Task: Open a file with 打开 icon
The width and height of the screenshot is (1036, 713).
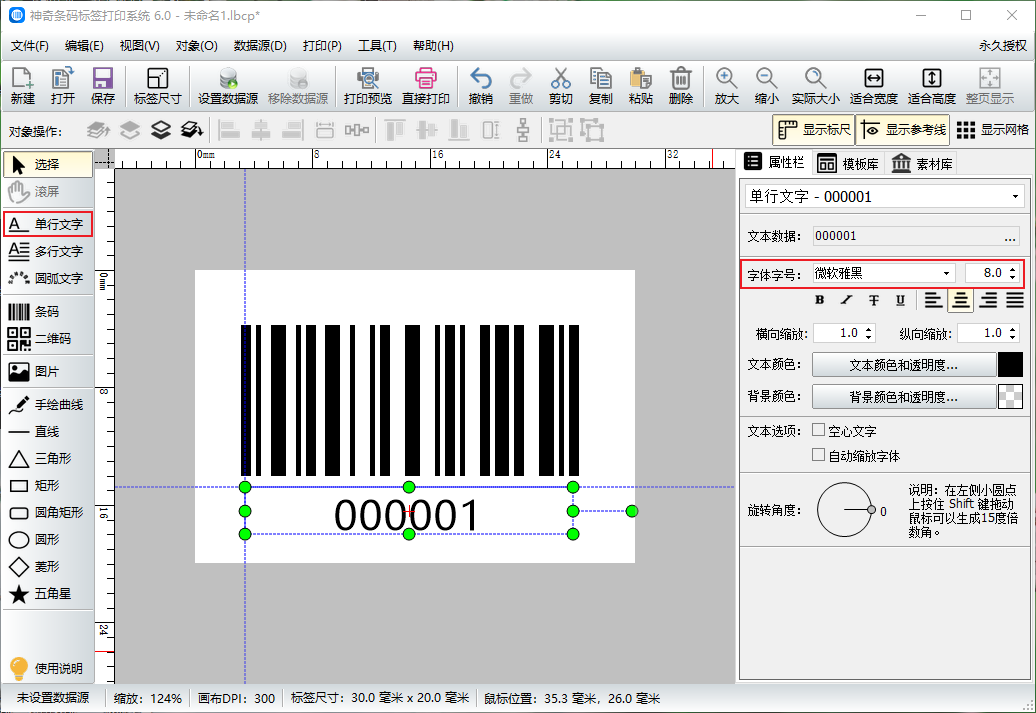Action: click(63, 86)
